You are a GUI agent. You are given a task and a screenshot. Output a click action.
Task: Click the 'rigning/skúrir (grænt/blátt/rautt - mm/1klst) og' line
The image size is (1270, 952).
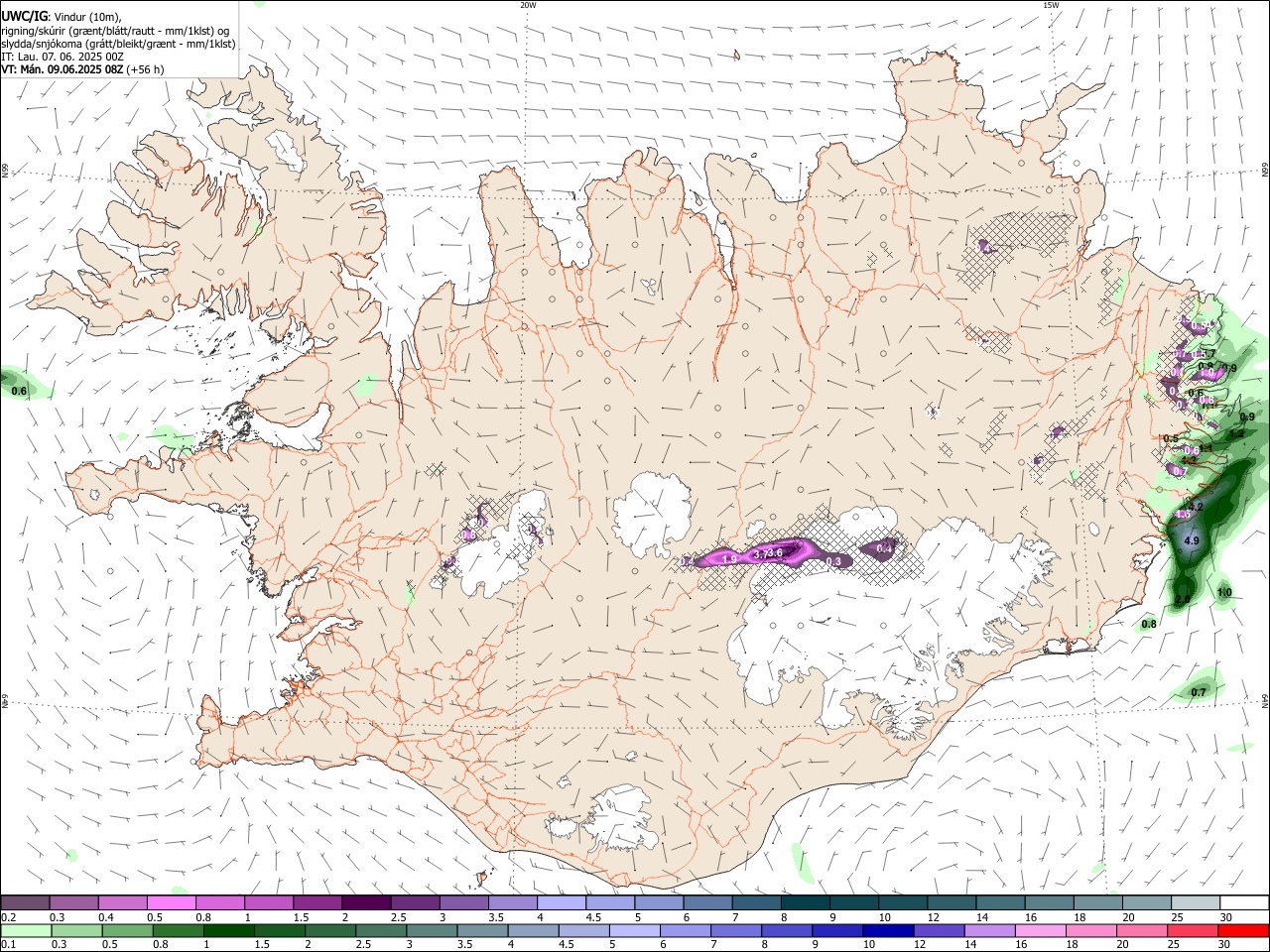click(115, 31)
